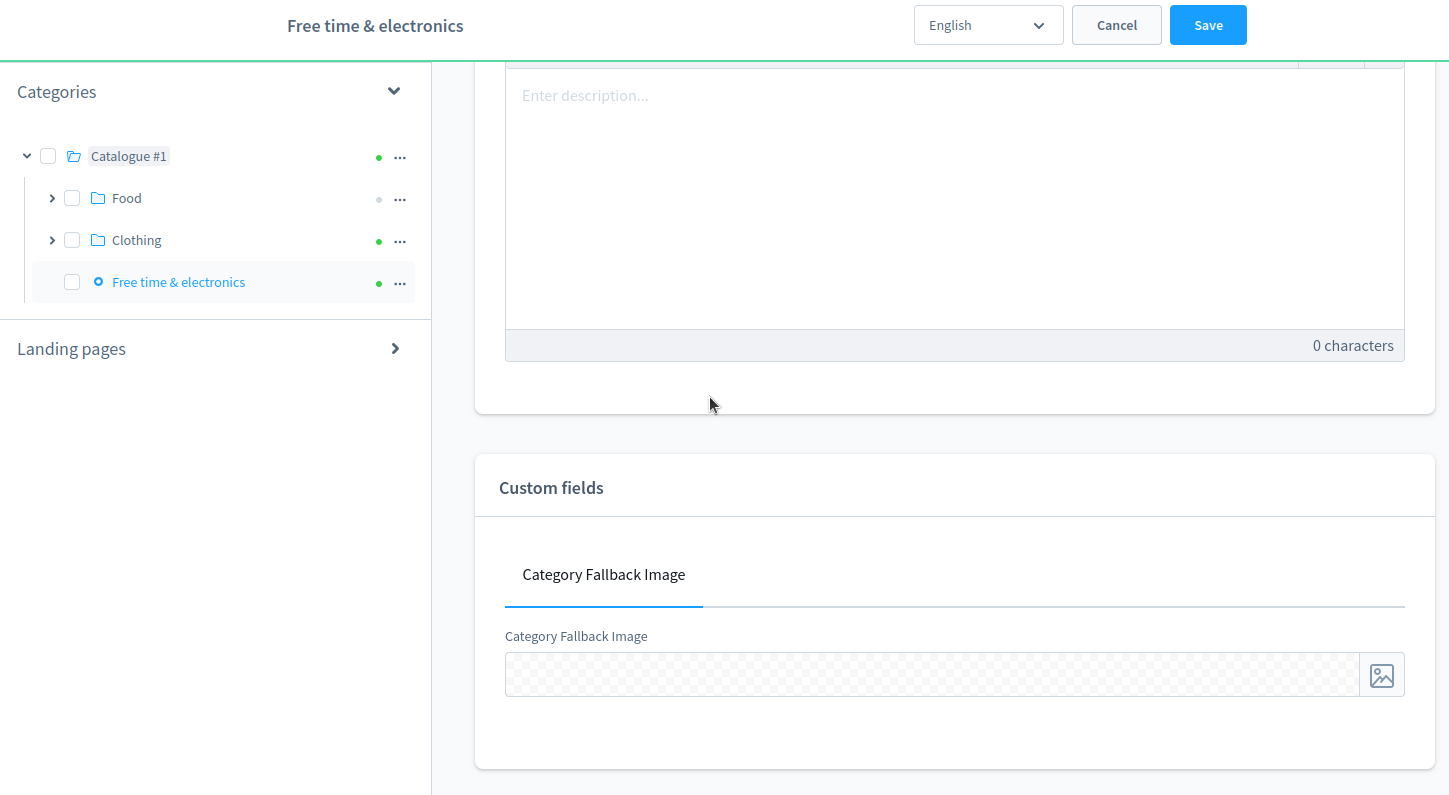
Task: Open Free time & electronics three-dot menu
Action: (x=400, y=284)
